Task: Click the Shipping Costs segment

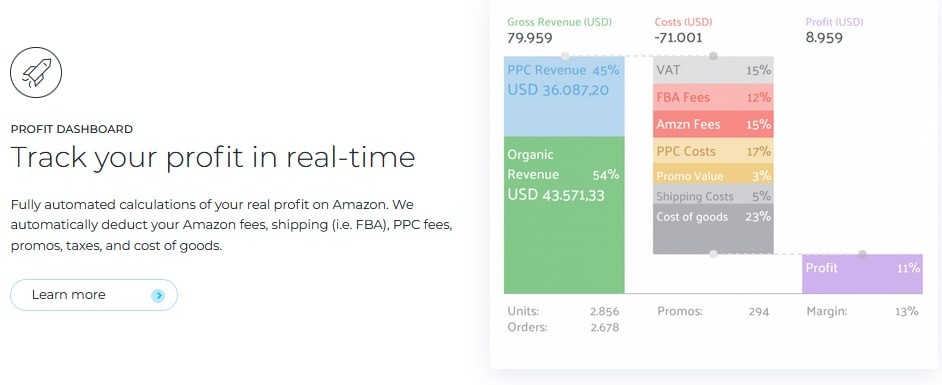Action: coord(713,194)
